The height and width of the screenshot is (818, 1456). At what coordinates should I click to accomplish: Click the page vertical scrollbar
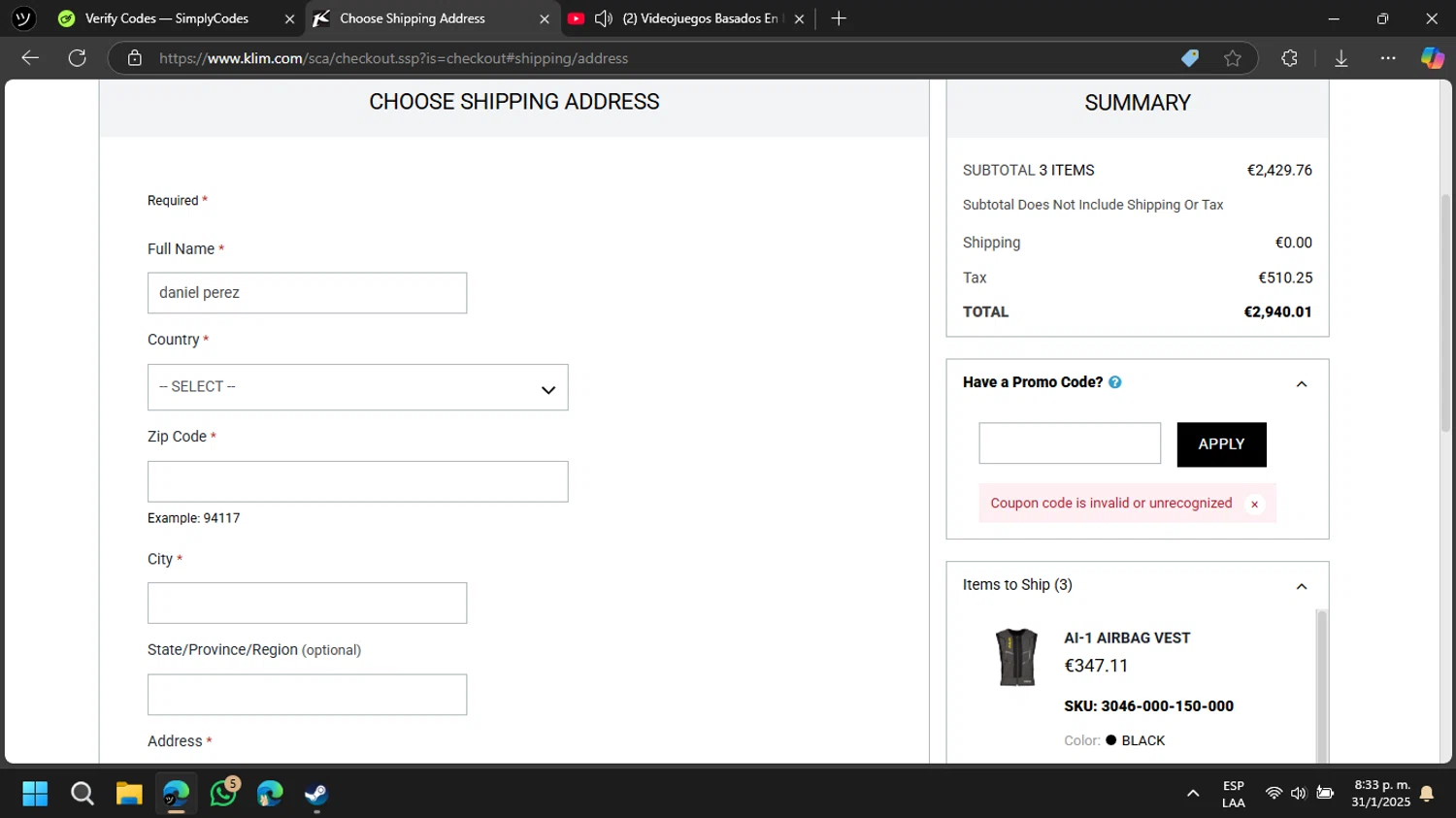point(1445,312)
